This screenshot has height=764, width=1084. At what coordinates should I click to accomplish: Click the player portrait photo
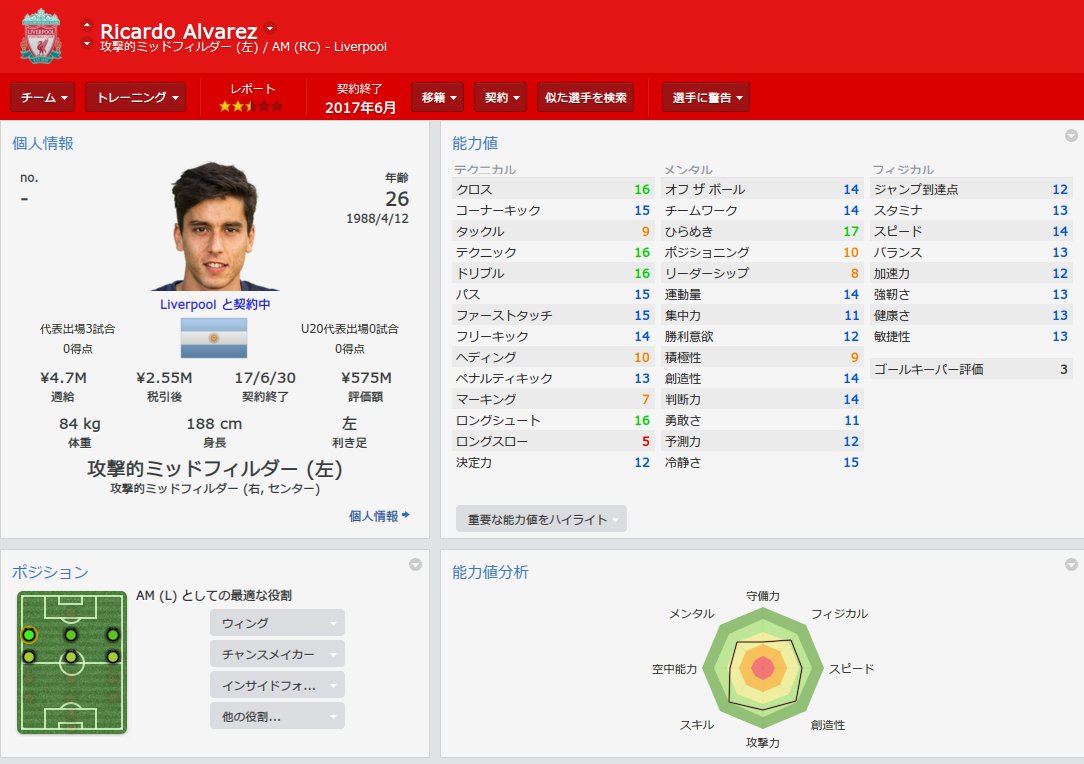pyautogui.click(x=214, y=227)
